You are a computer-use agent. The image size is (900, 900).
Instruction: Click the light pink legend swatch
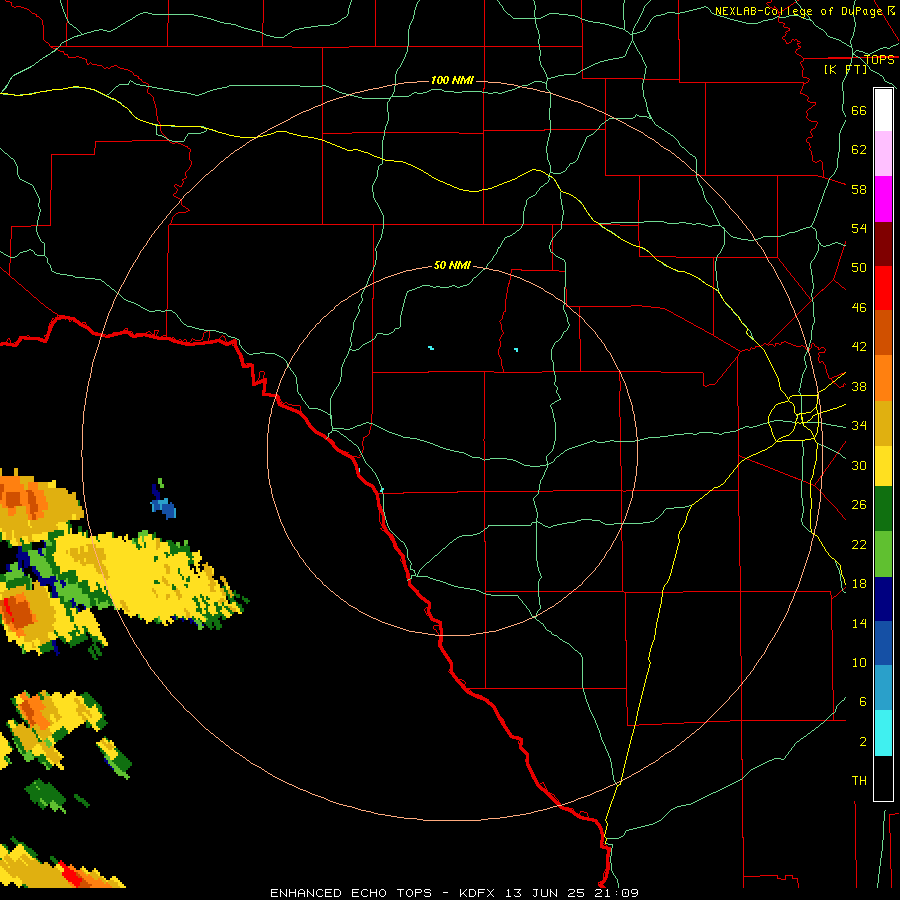click(x=883, y=154)
